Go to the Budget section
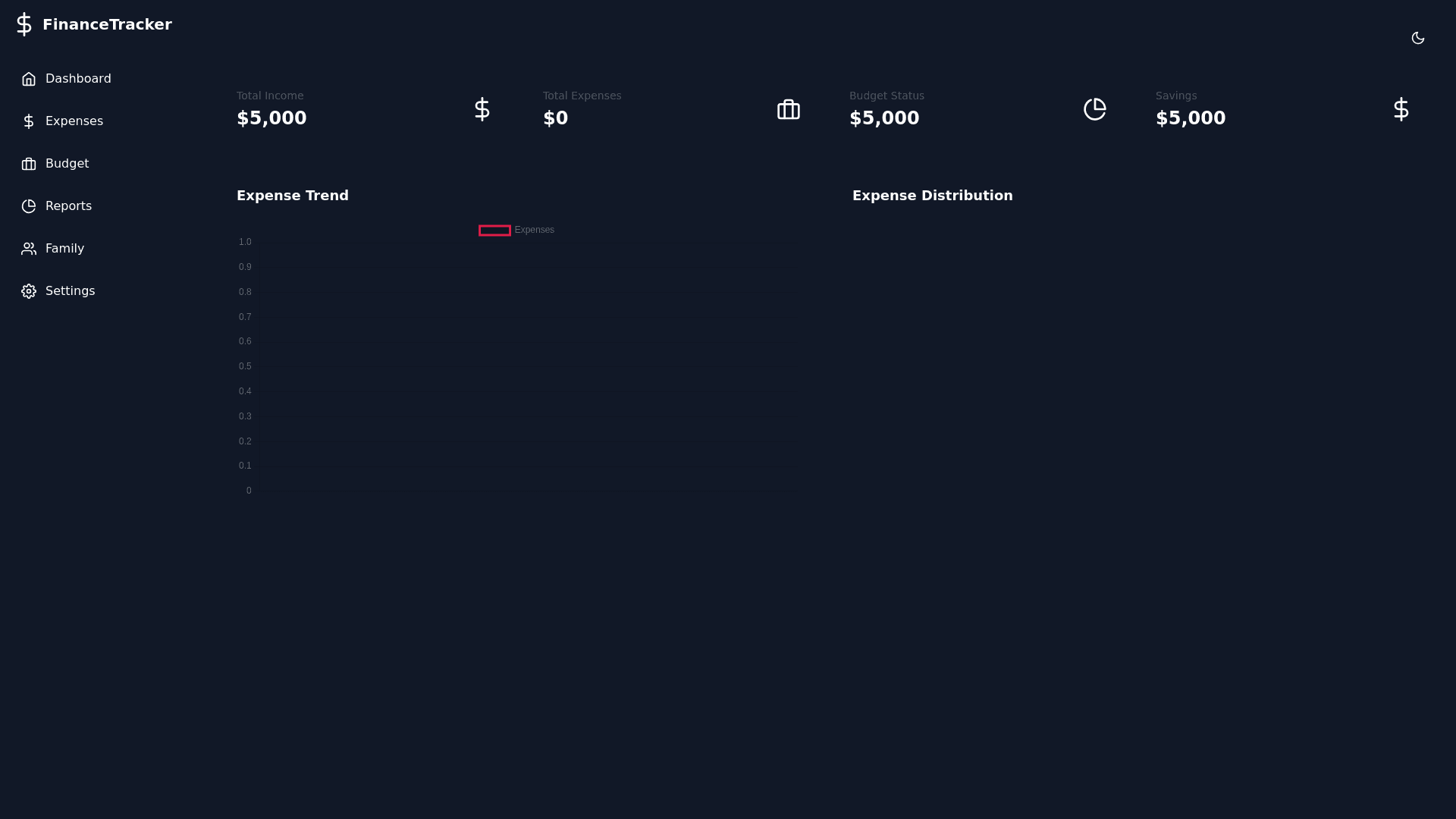The width and height of the screenshot is (1456, 819). pos(67,164)
